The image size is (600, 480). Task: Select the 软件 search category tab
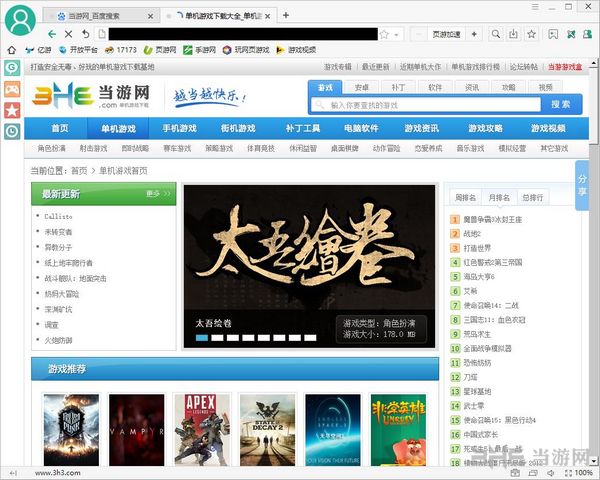tap(435, 87)
